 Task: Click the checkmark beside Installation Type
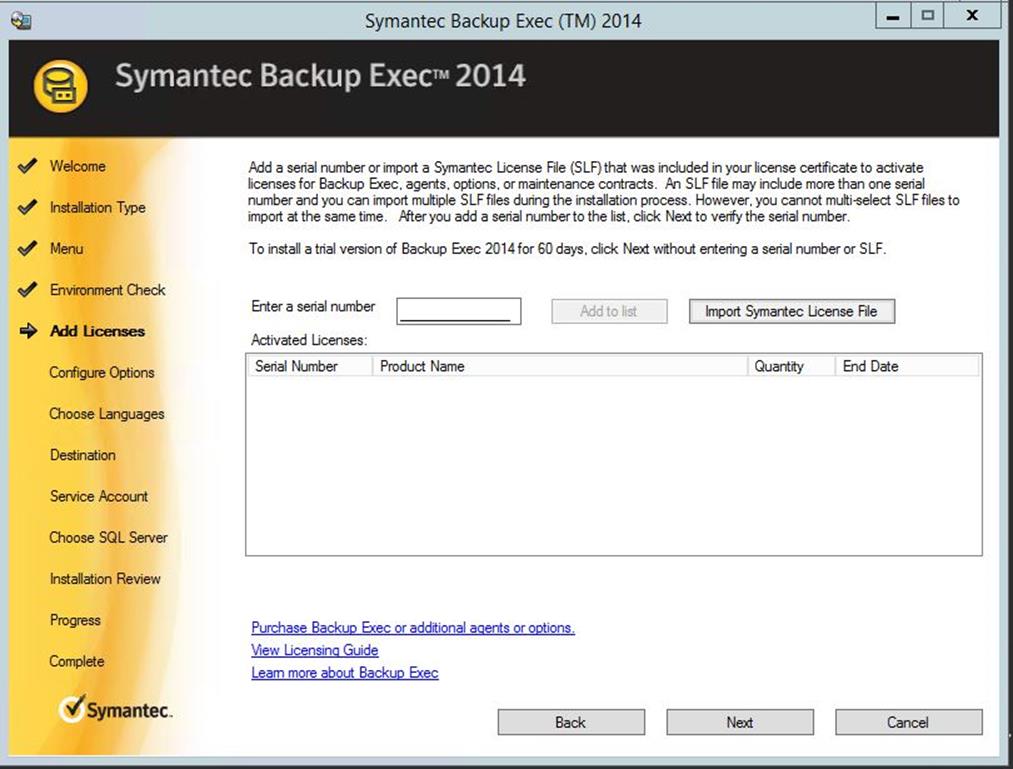tap(27, 207)
